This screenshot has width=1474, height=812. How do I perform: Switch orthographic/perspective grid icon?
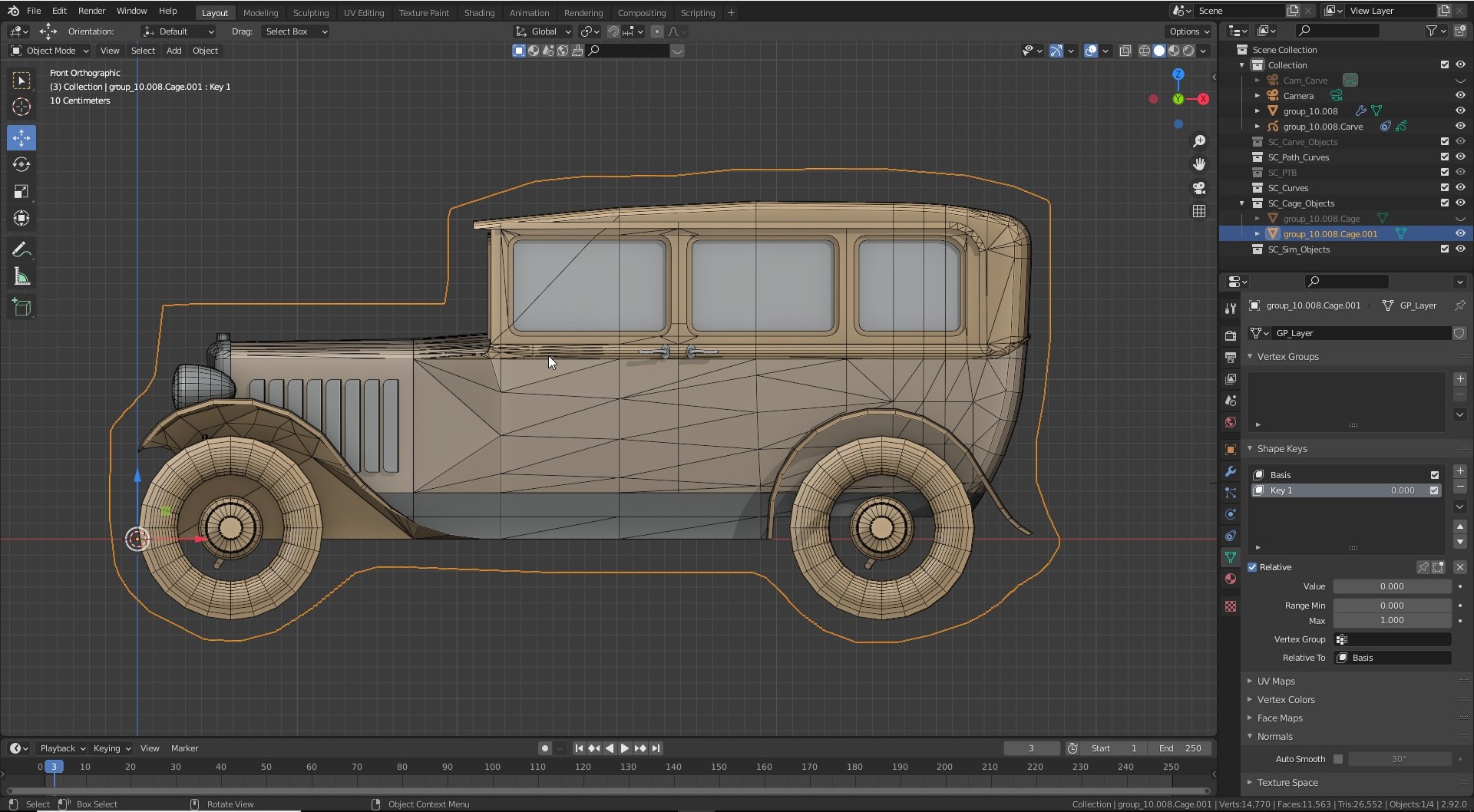[1199, 211]
